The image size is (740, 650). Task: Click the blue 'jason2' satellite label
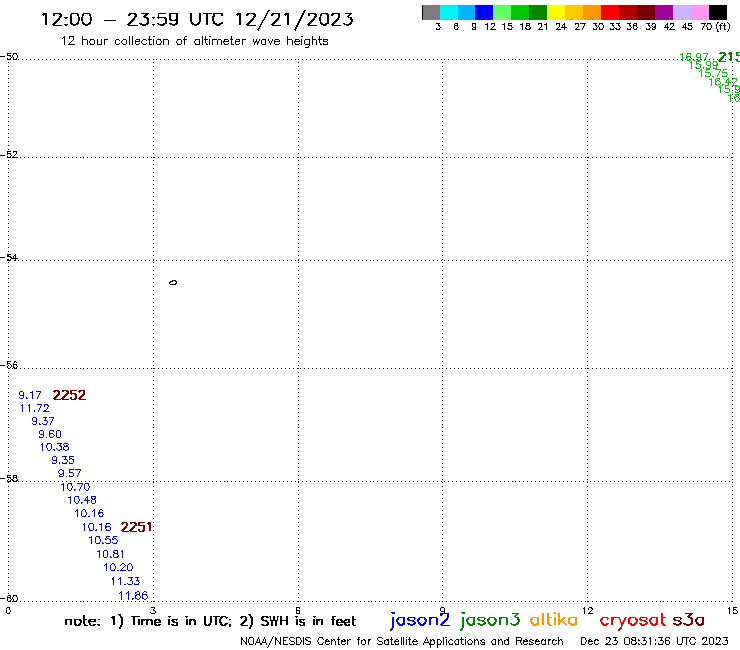(x=420, y=620)
